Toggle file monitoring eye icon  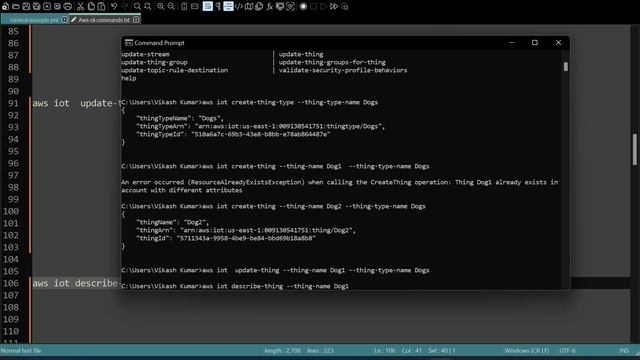coord(290,7)
